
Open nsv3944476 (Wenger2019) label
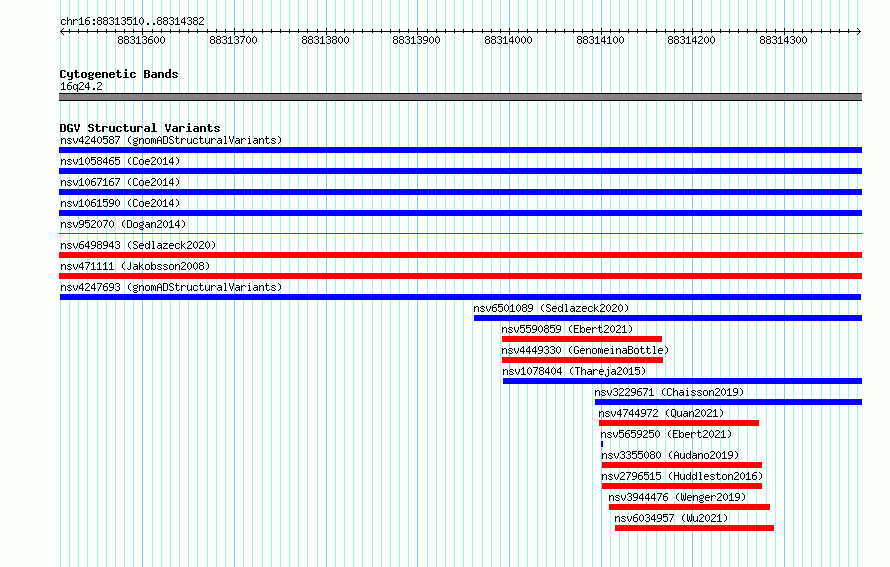pos(677,497)
